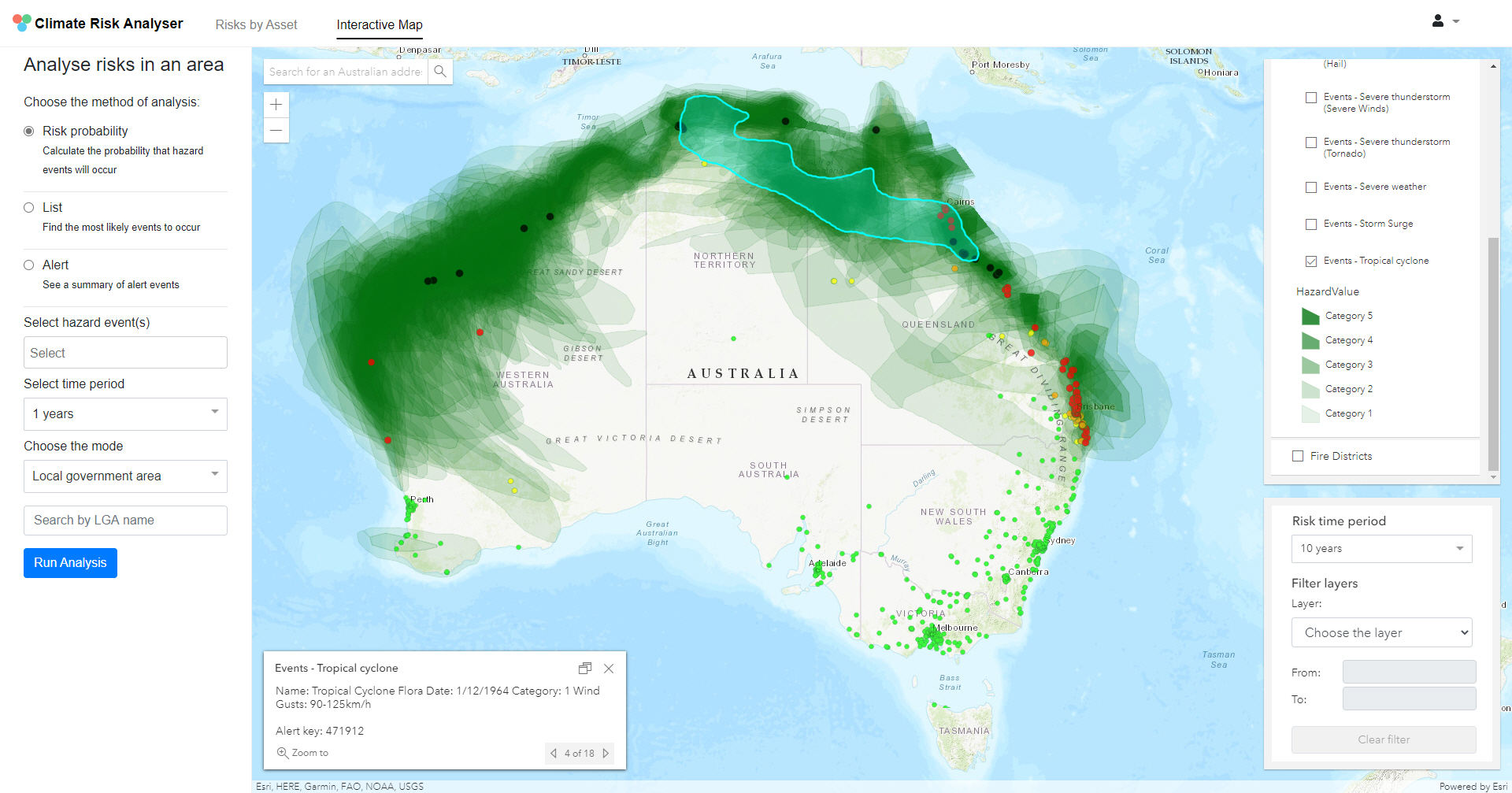Click the Perth label on map
Viewport: 1512px width, 793px height.
tap(422, 499)
